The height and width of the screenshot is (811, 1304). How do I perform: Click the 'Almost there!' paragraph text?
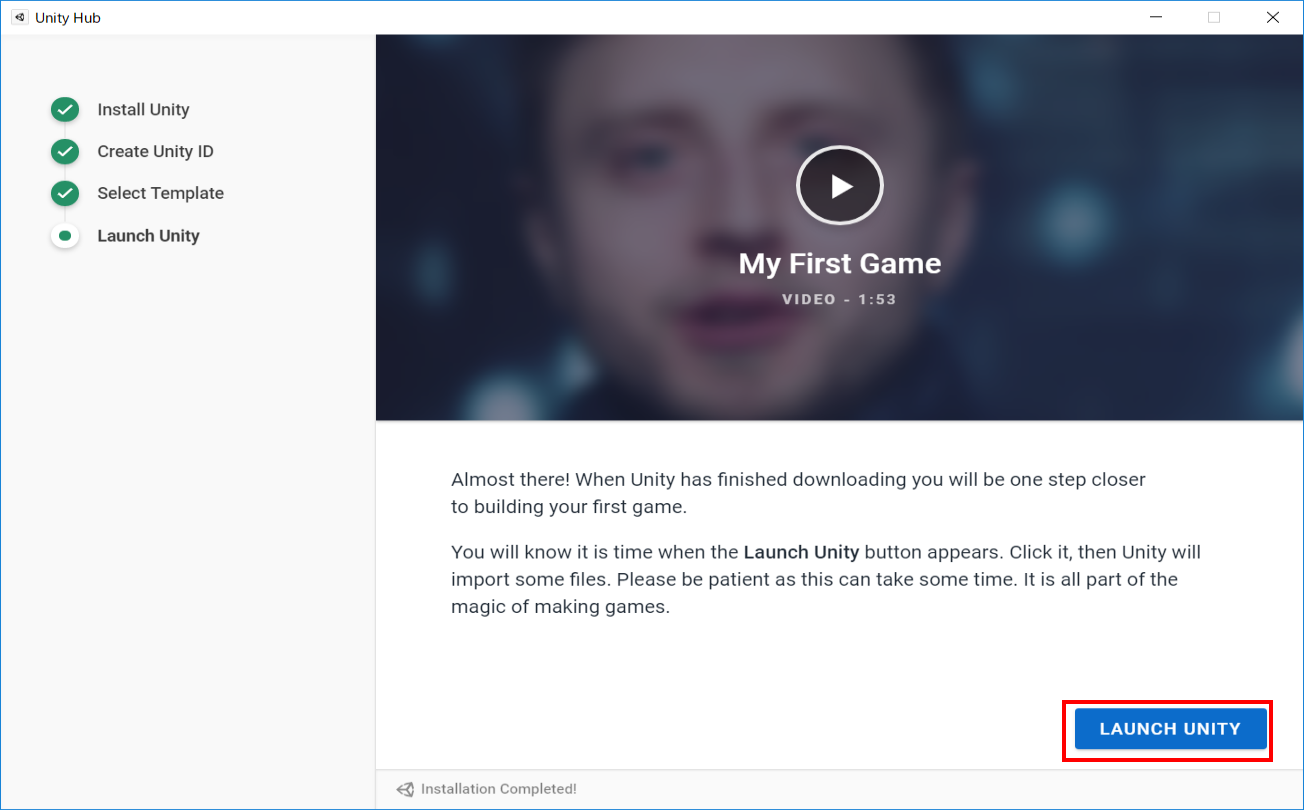798,493
